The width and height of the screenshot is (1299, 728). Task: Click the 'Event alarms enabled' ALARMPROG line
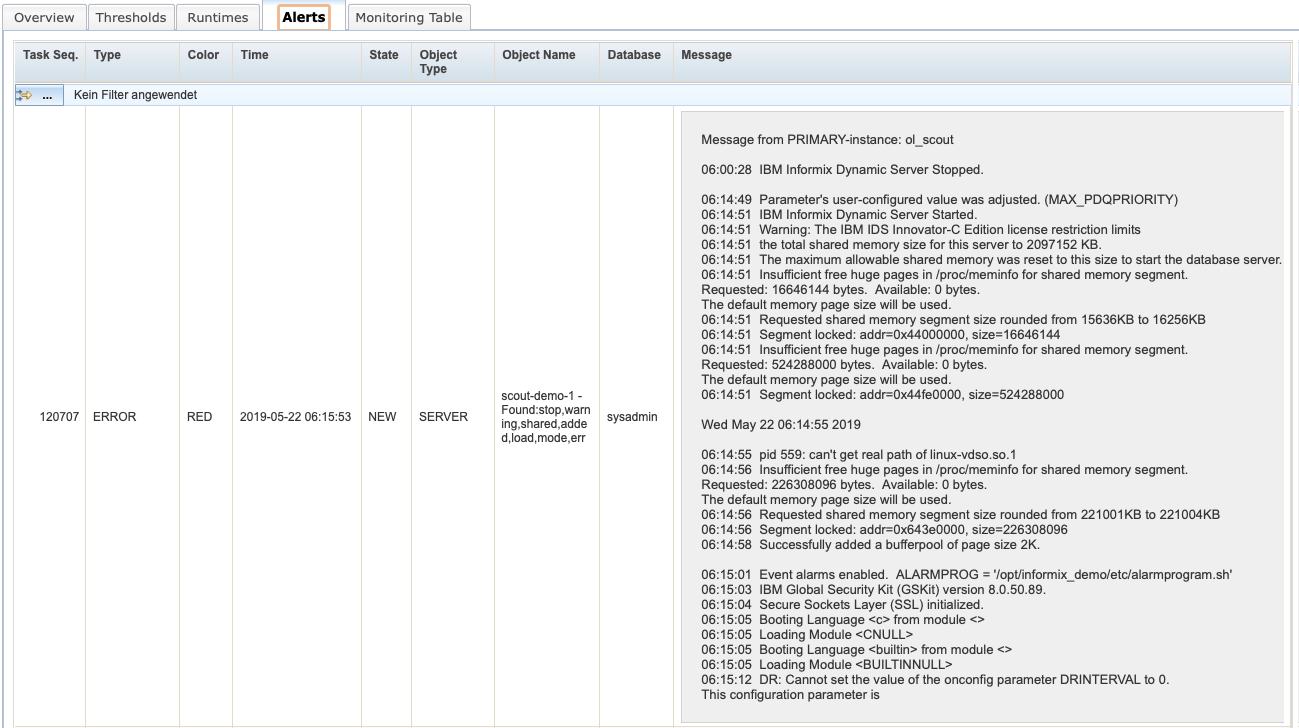click(967, 575)
